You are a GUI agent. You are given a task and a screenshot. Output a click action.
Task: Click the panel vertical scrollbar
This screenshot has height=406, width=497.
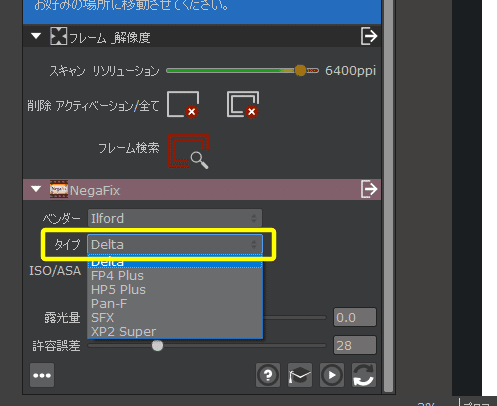(388, 196)
